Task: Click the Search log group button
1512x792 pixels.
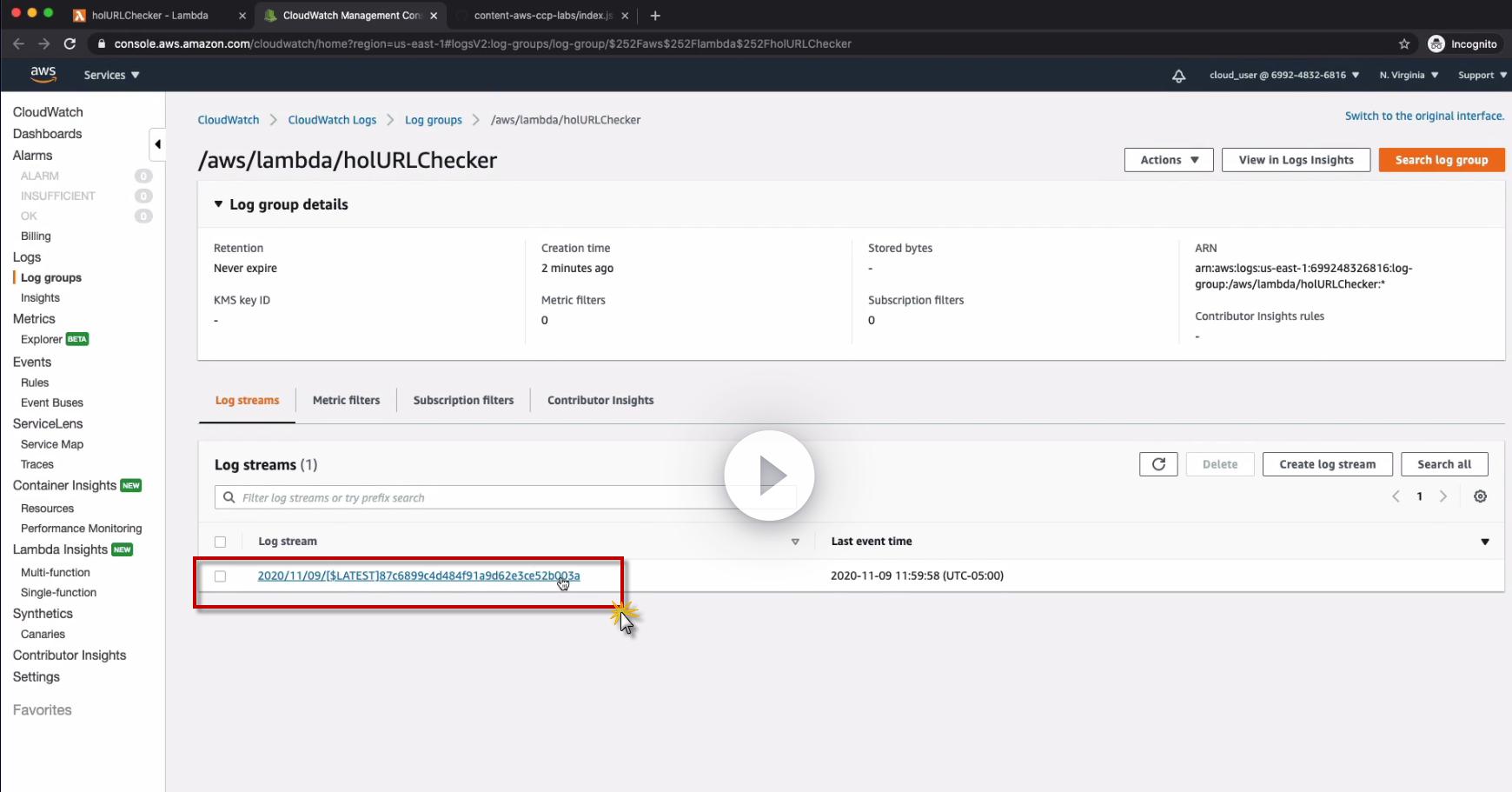Action: tap(1442, 160)
